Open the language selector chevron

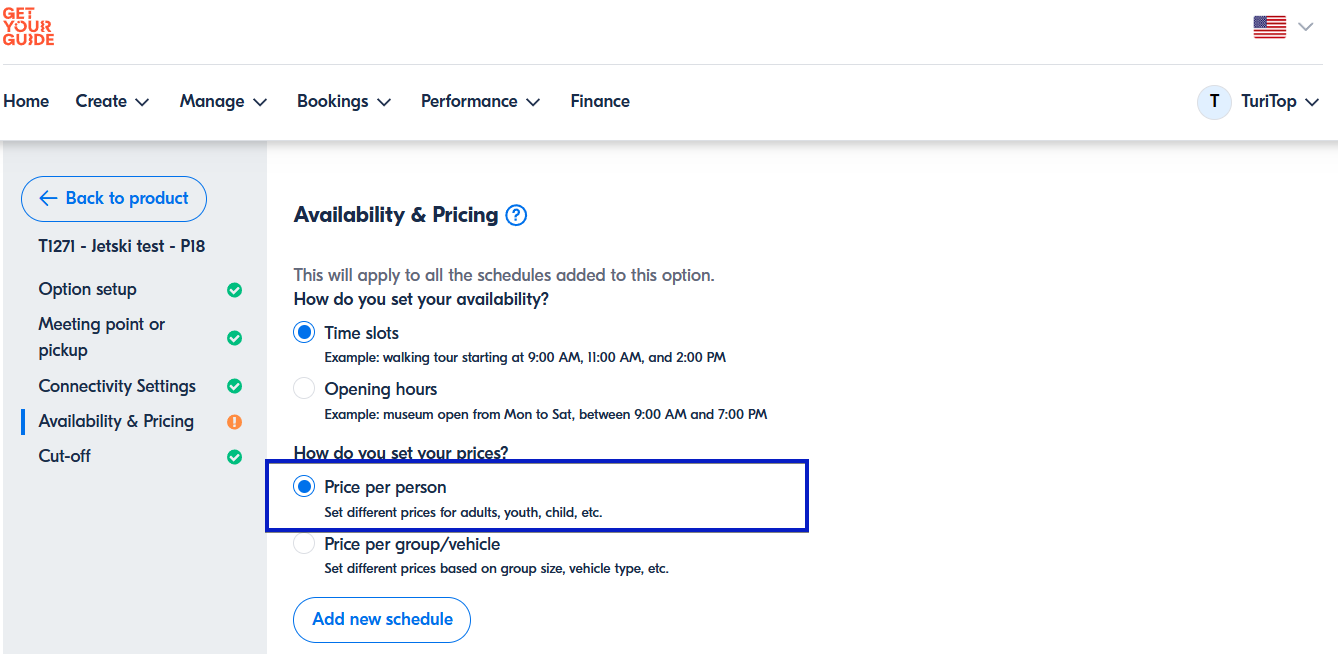click(1304, 27)
